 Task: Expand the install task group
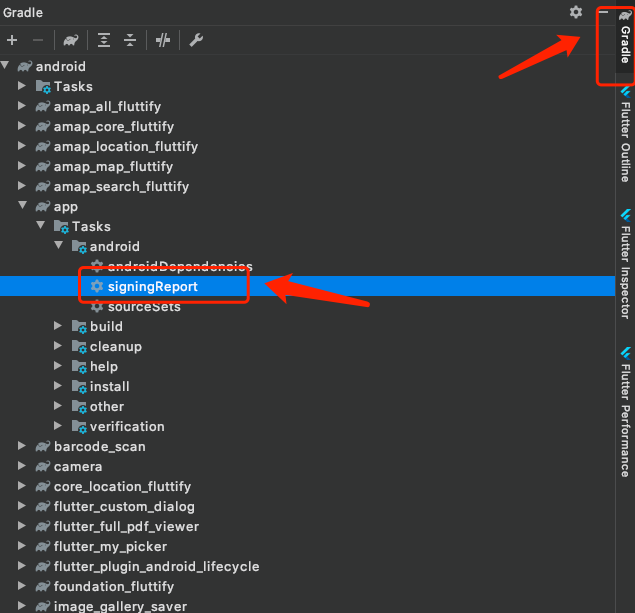(x=58, y=385)
